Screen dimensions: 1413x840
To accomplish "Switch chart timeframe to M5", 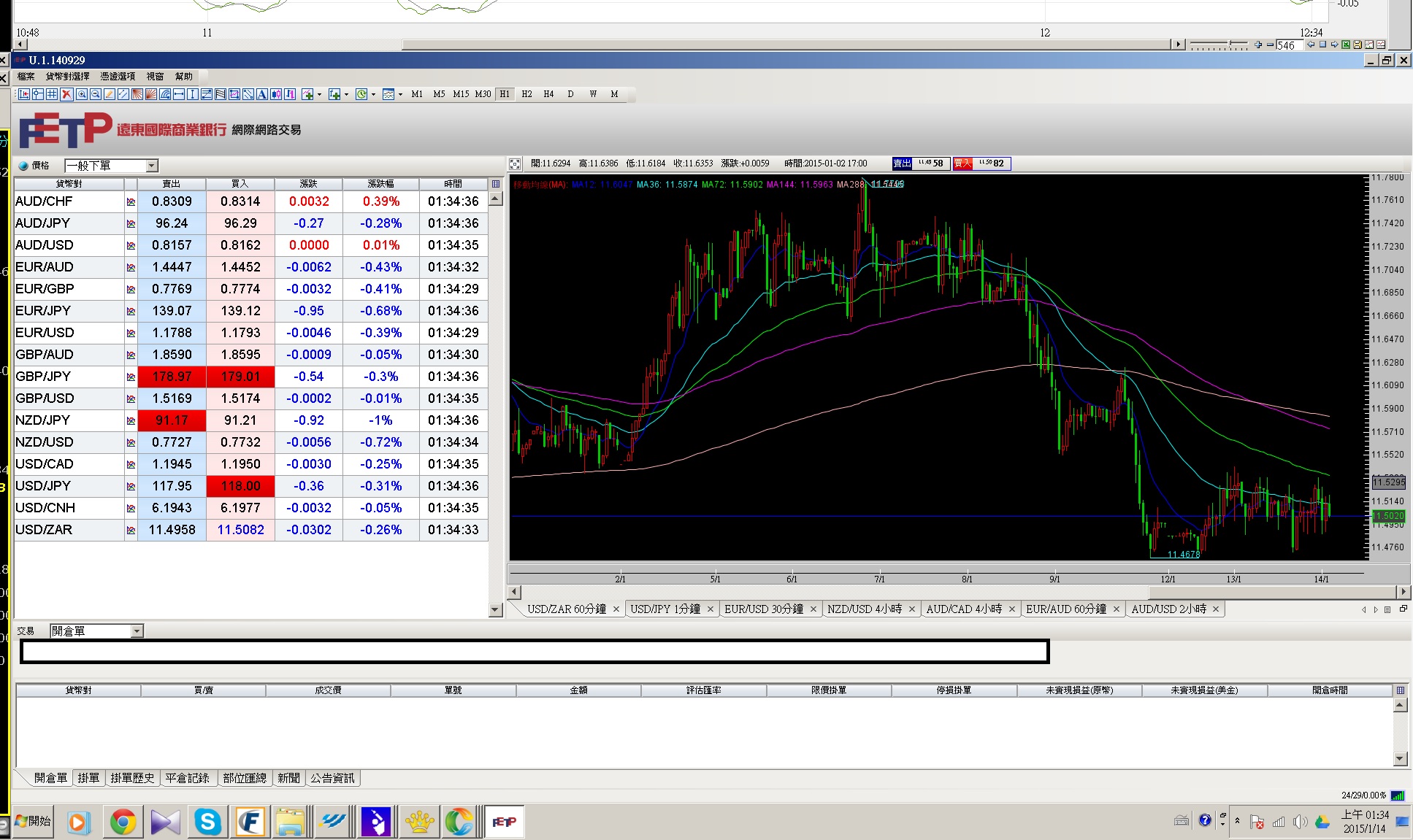I will (439, 94).
